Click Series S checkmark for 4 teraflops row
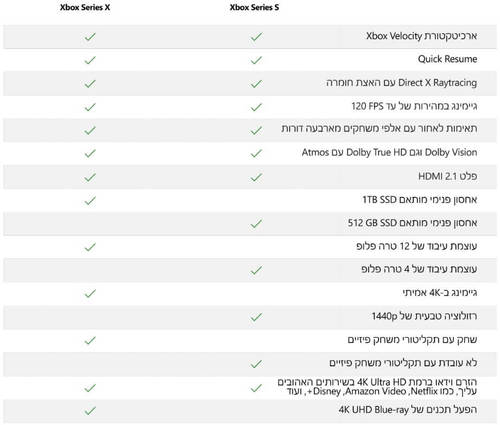This screenshot has width=500, height=425. 256,270
